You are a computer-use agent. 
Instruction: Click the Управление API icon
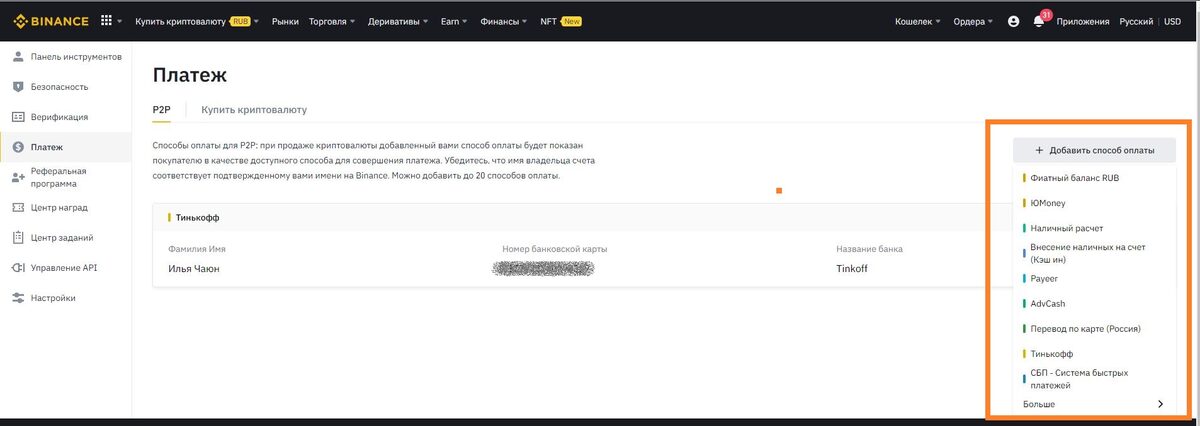pos(18,267)
